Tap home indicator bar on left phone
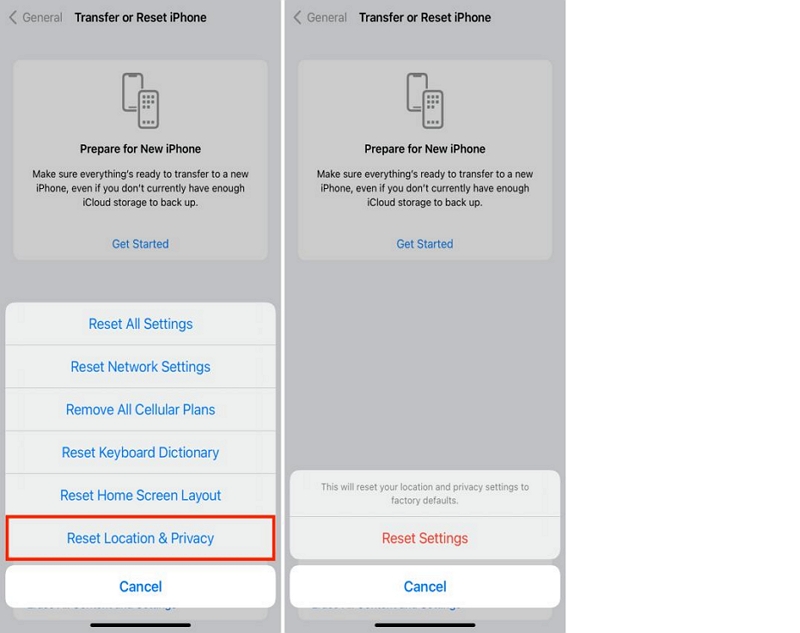Viewport: 800px width, 633px height. (x=140, y=625)
